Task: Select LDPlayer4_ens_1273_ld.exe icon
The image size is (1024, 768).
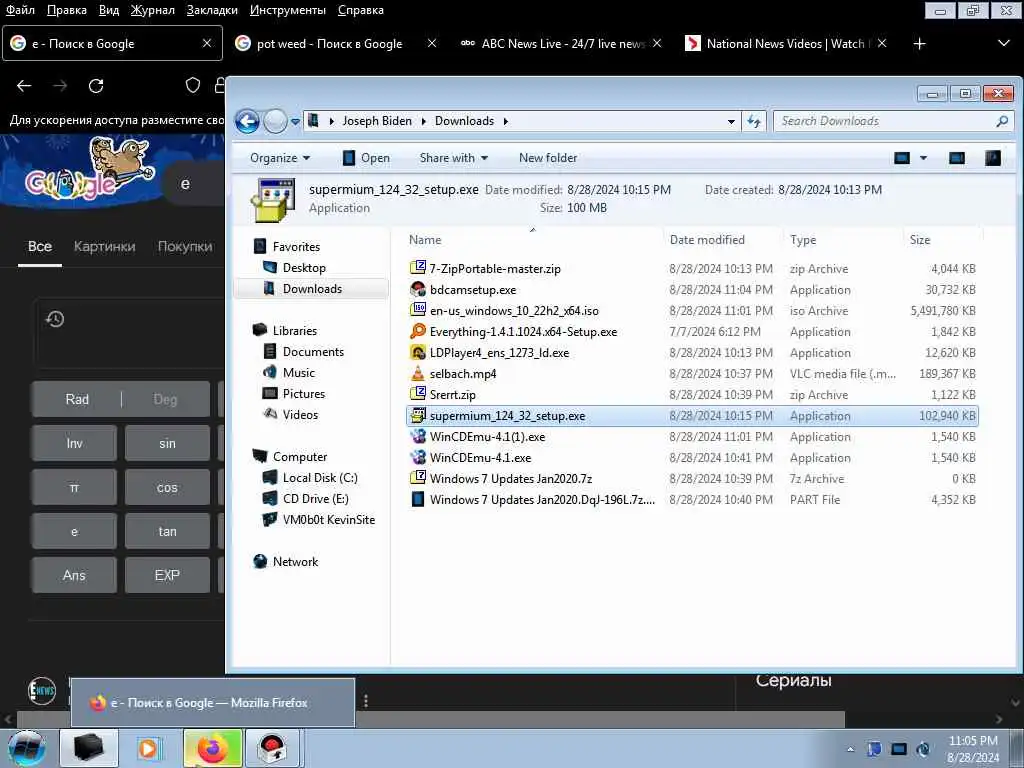Action: (x=417, y=353)
